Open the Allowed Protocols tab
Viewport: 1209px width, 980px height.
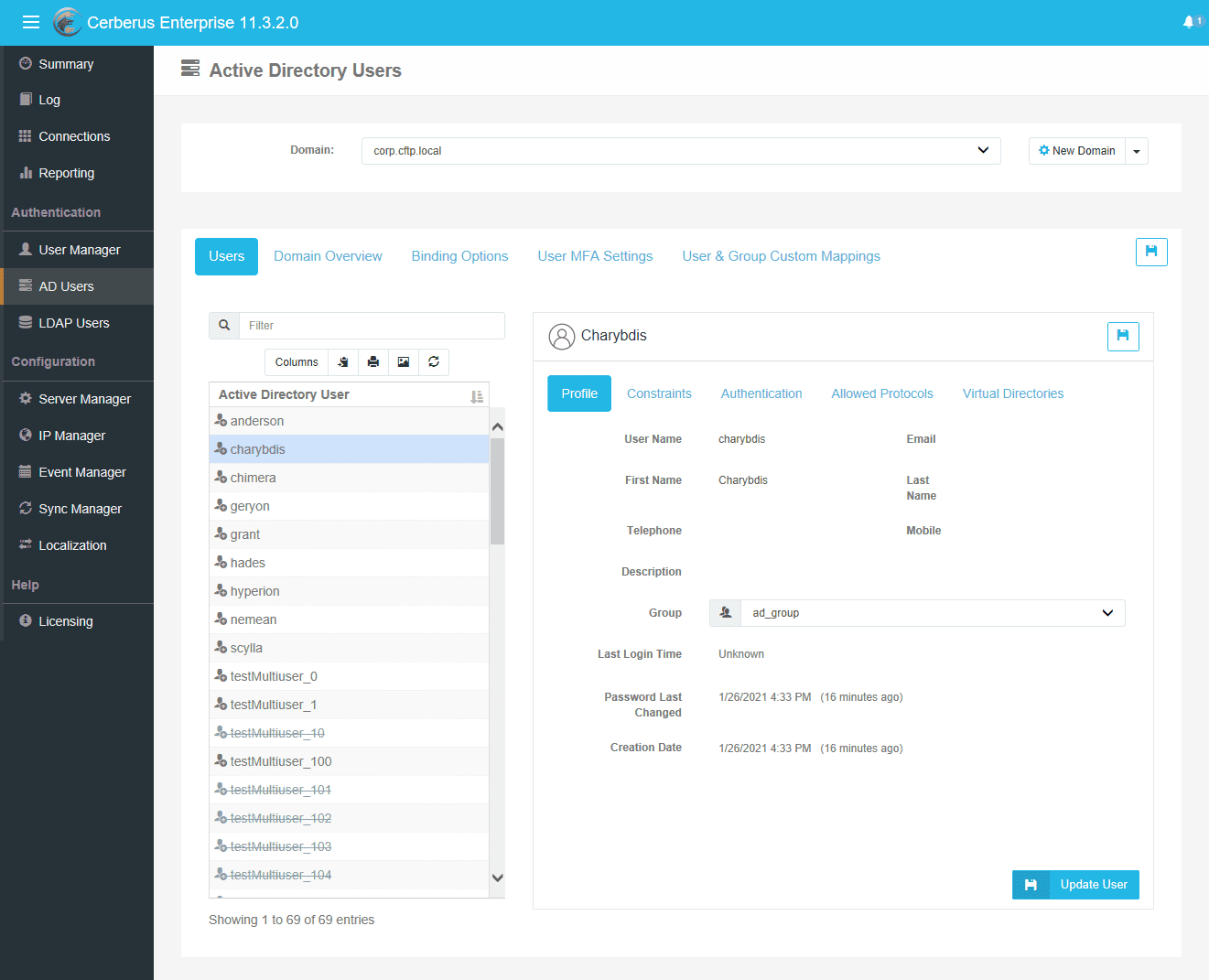(x=882, y=393)
